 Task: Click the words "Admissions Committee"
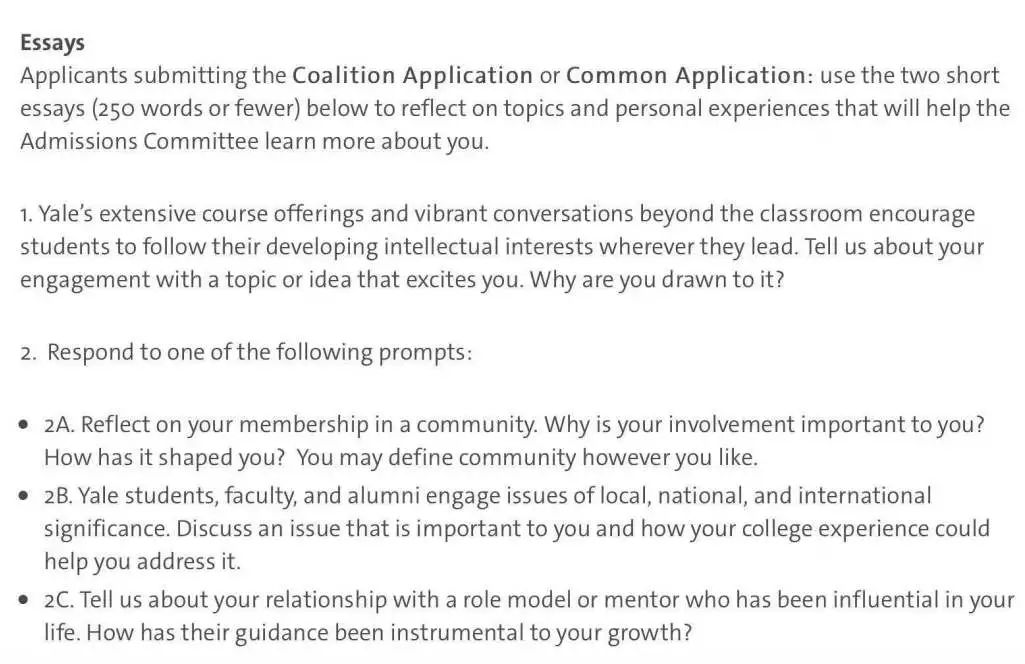click(139, 141)
